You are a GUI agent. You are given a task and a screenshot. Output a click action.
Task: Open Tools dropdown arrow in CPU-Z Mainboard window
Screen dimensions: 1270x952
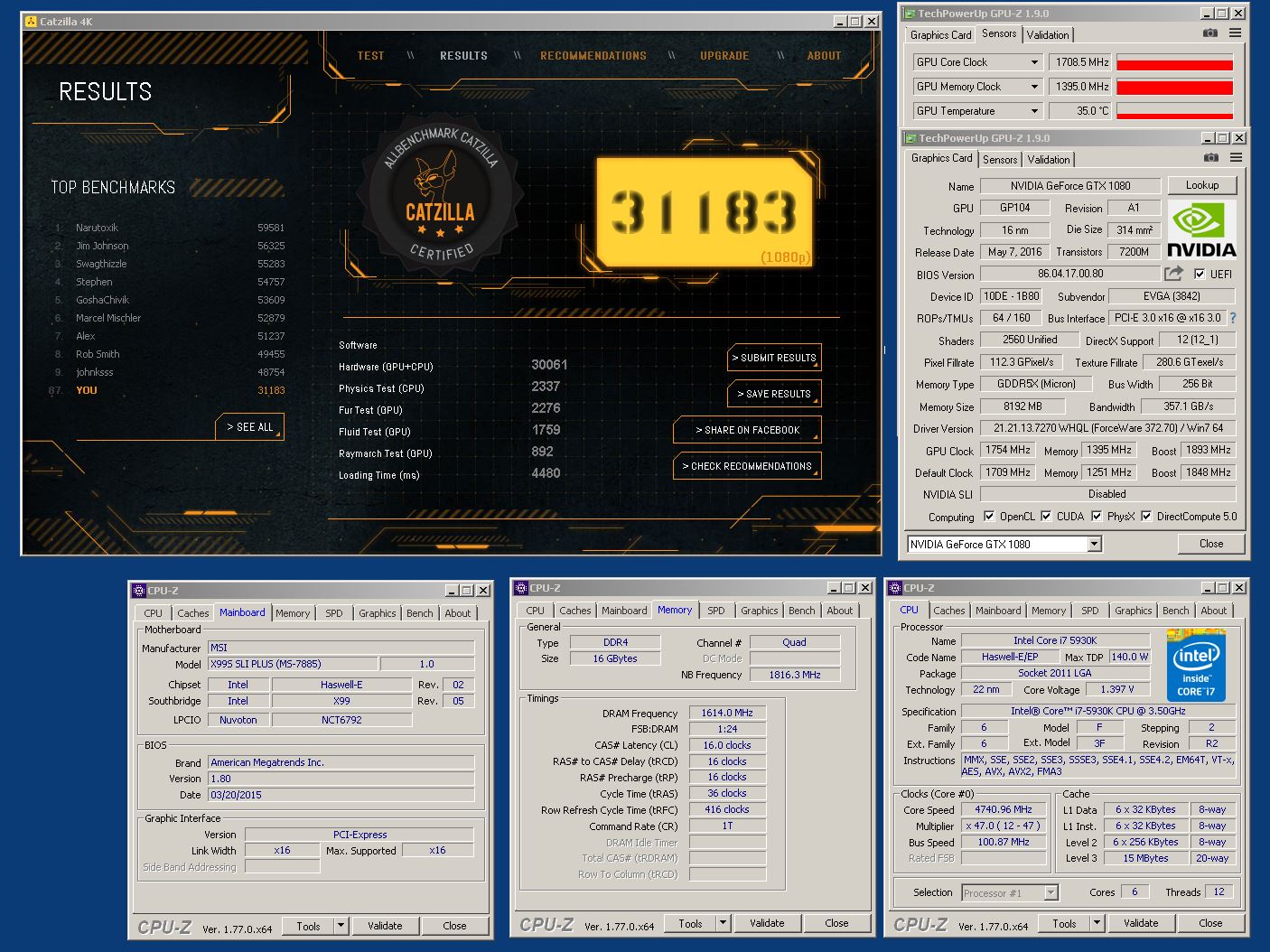341,926
